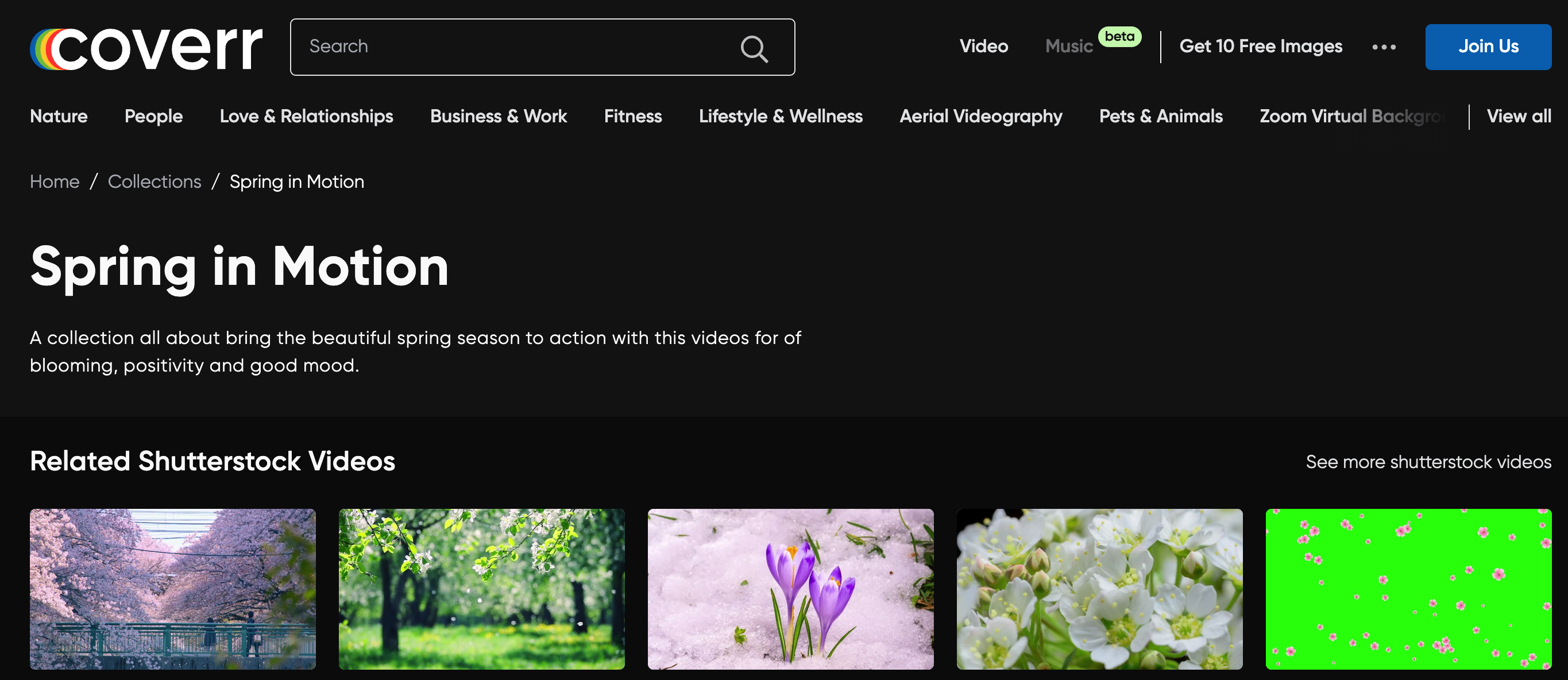The height and width of the screenshot is (680, 1568).
Task: Click View all categories link
Action: (1518, 116)
